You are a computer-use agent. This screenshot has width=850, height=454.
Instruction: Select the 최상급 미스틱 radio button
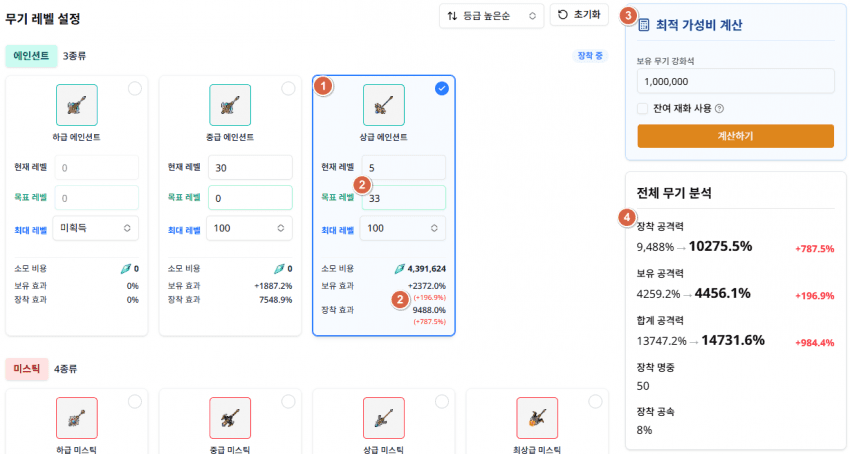tap(595, 401)
